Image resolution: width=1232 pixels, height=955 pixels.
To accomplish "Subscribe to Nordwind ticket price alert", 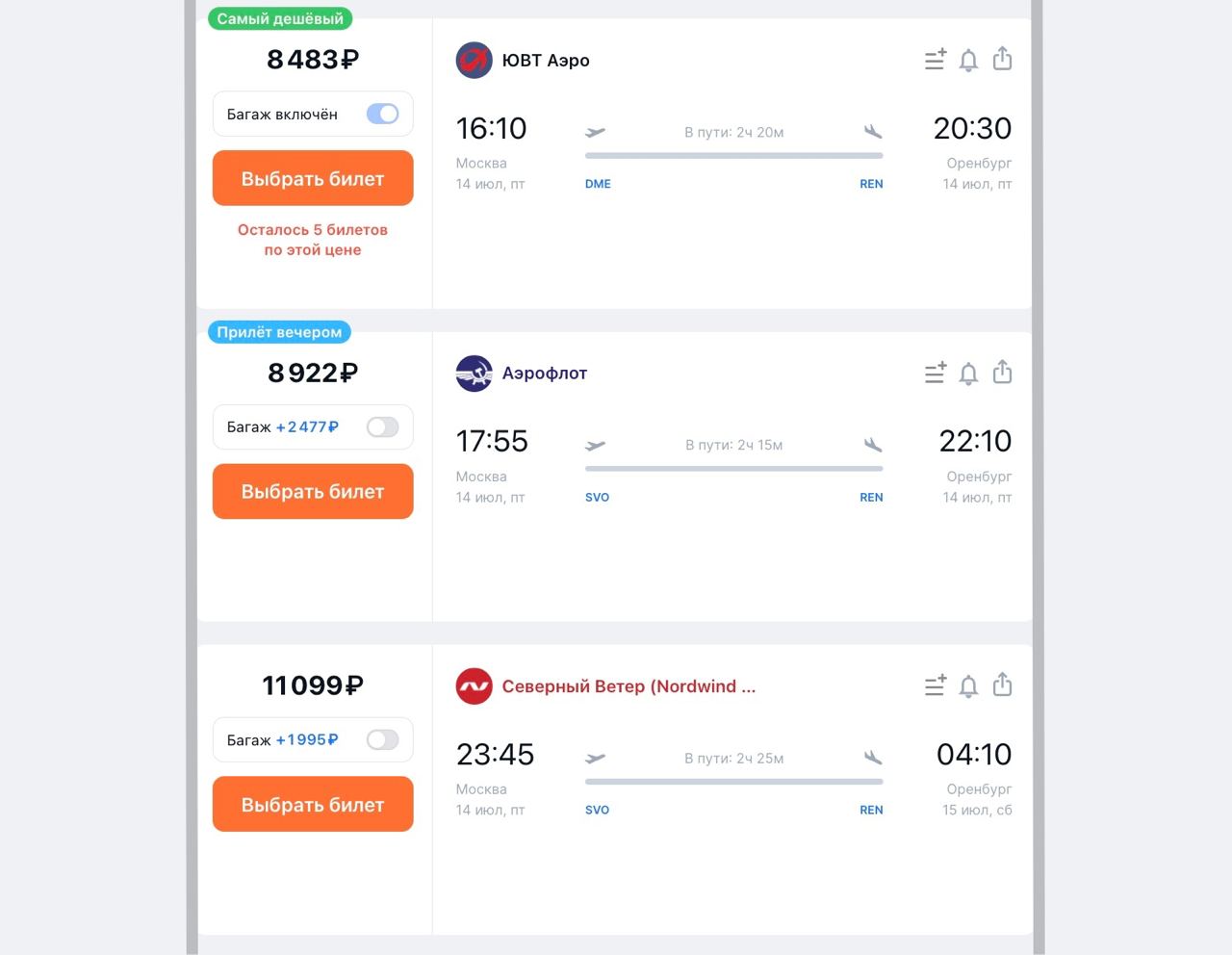I will pyautogui.click(x=968, y=686).
